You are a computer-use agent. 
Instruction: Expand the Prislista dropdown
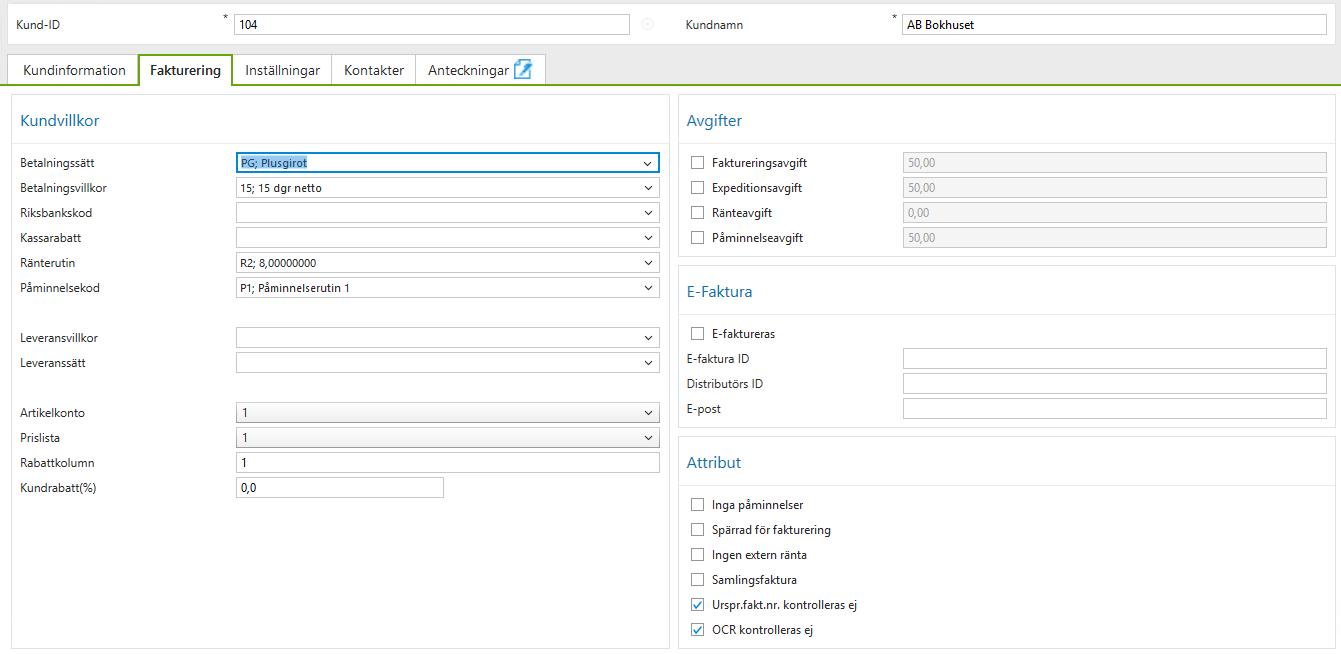click(649, 437)
